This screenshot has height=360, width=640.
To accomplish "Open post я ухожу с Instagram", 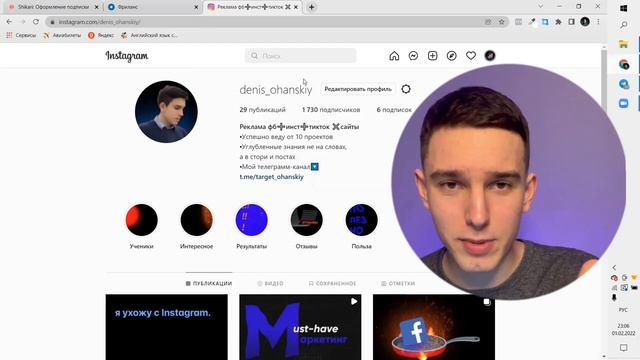I will [x=167, y=327].
